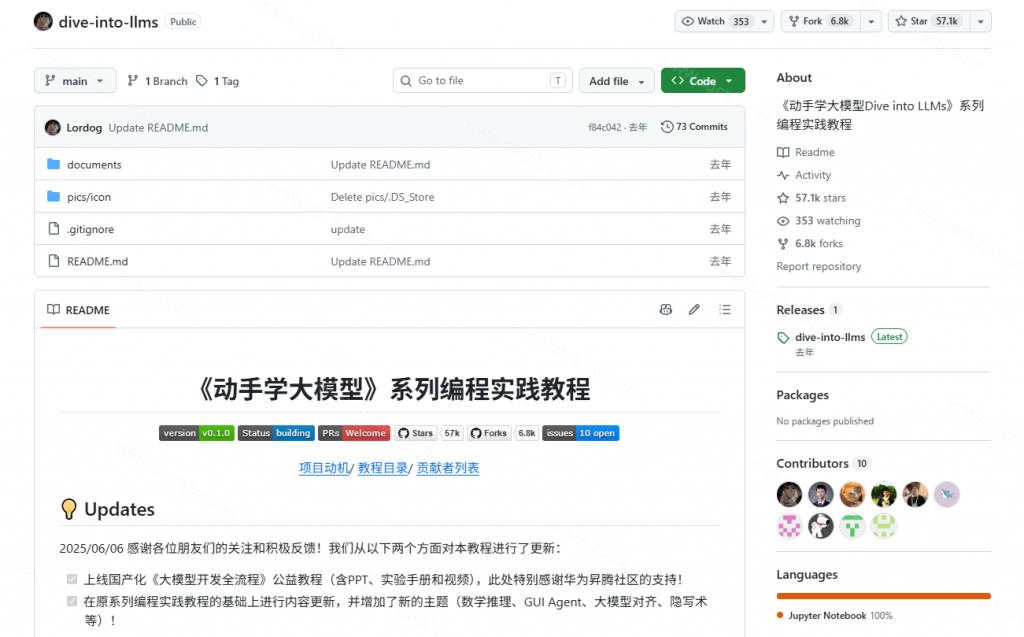This screenshot has width=1024, height=637.
Task: Open the Releases section heading
Action: (800, 310)
